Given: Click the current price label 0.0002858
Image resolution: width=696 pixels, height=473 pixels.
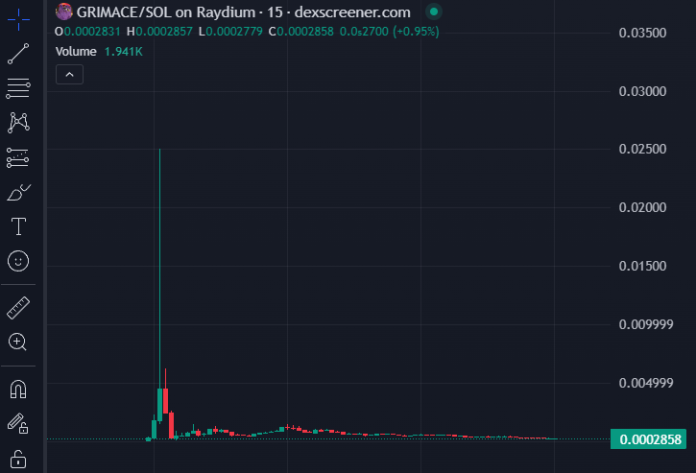Looking at the screenshot, I should coord(650,439).
